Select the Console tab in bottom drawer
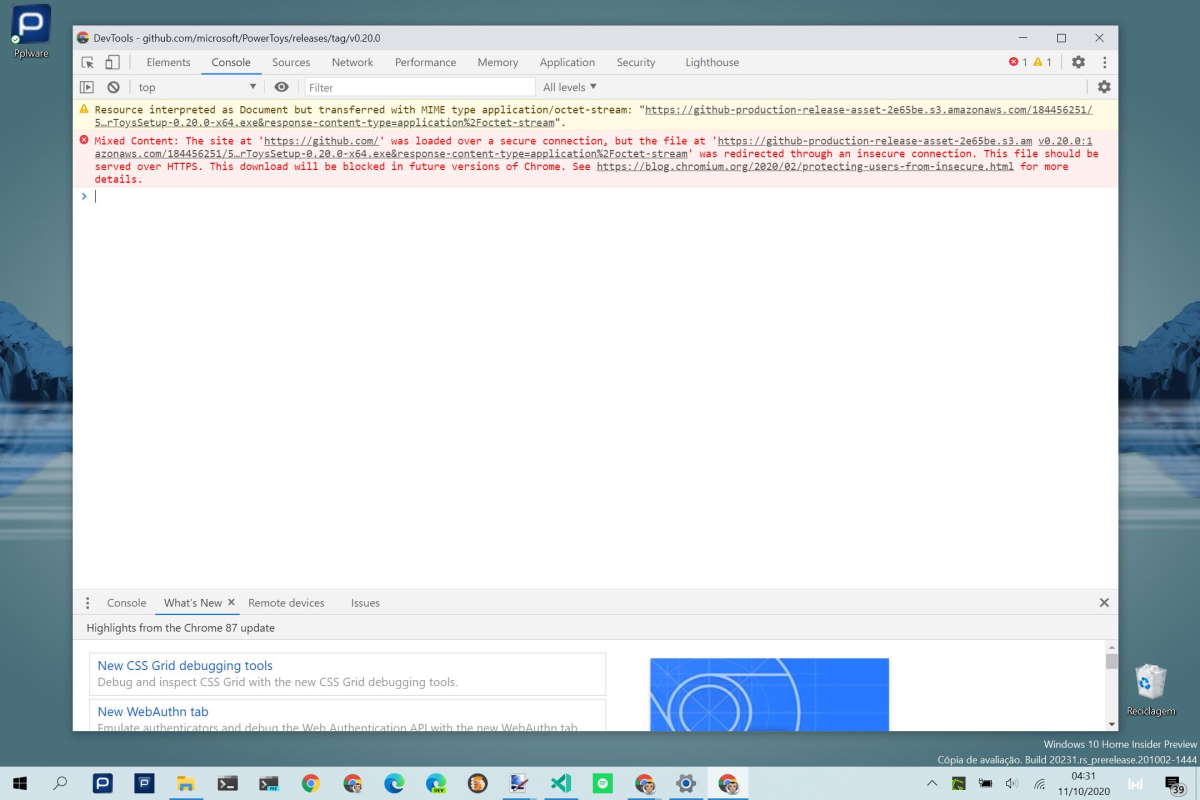Viewport: 1200px width, 800px height. (127, 603)
